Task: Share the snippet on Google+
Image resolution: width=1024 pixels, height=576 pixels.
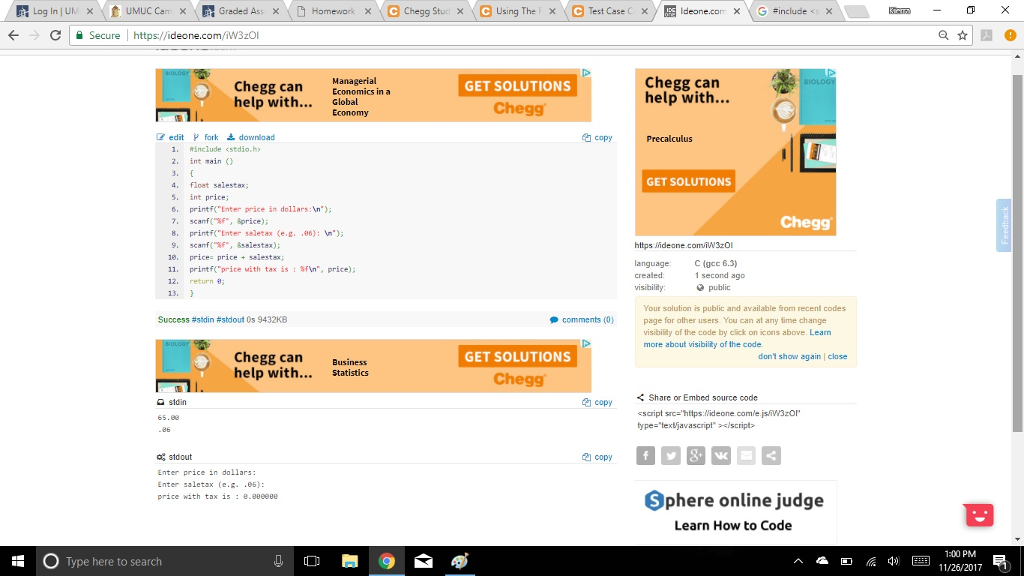Action: [x=696, y=455]
